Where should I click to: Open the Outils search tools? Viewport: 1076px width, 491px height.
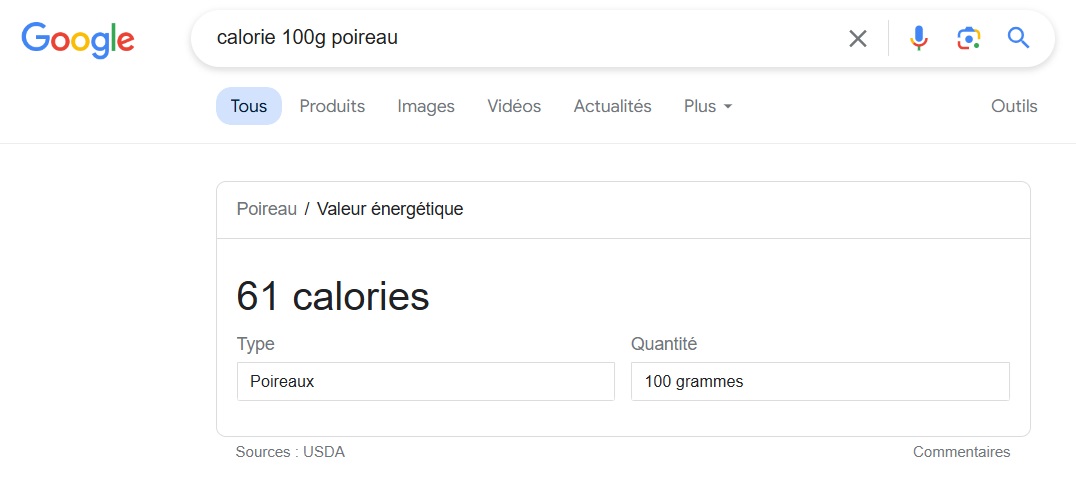[x=1014, y=106]
